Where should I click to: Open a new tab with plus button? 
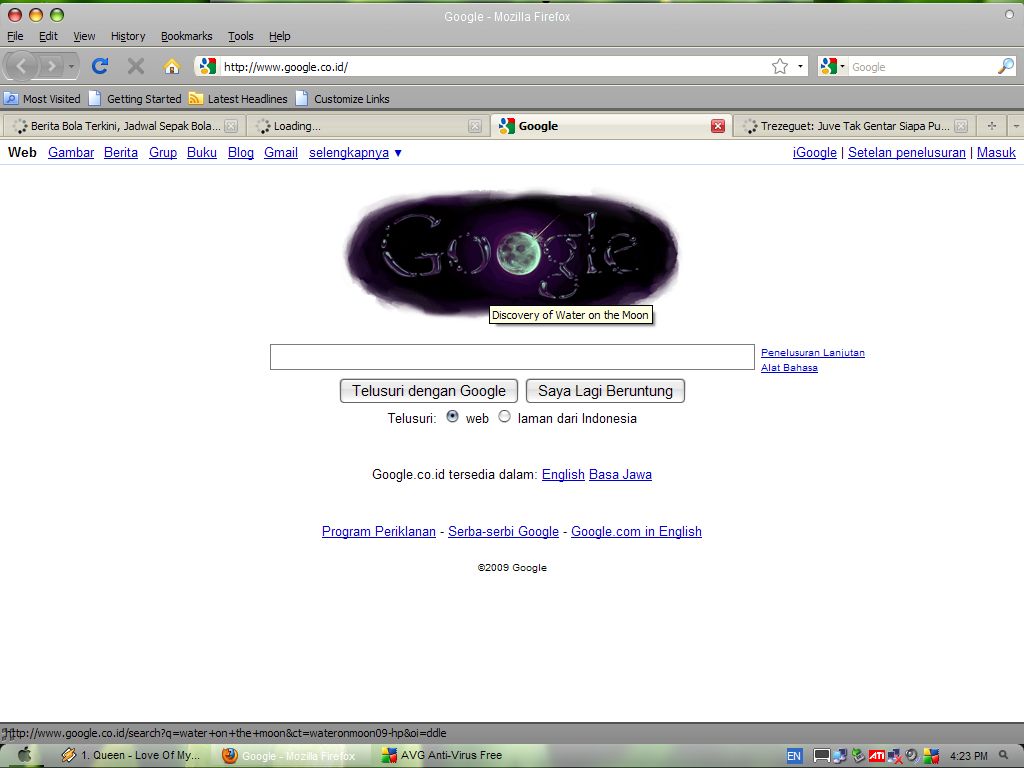[x=992, y=126]
